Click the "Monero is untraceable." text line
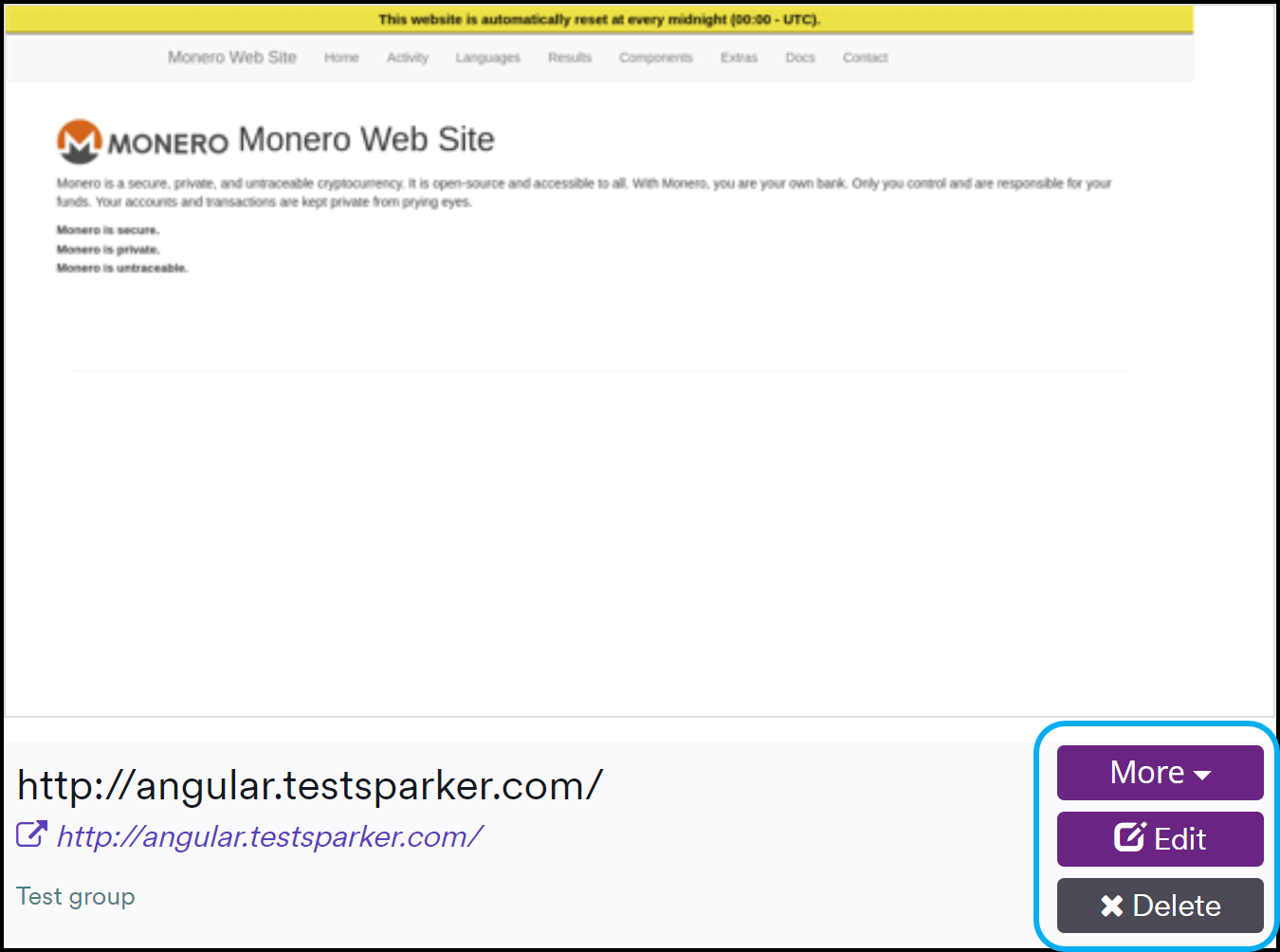Viewport: 1280px width, 952px height. pos(122,268)
